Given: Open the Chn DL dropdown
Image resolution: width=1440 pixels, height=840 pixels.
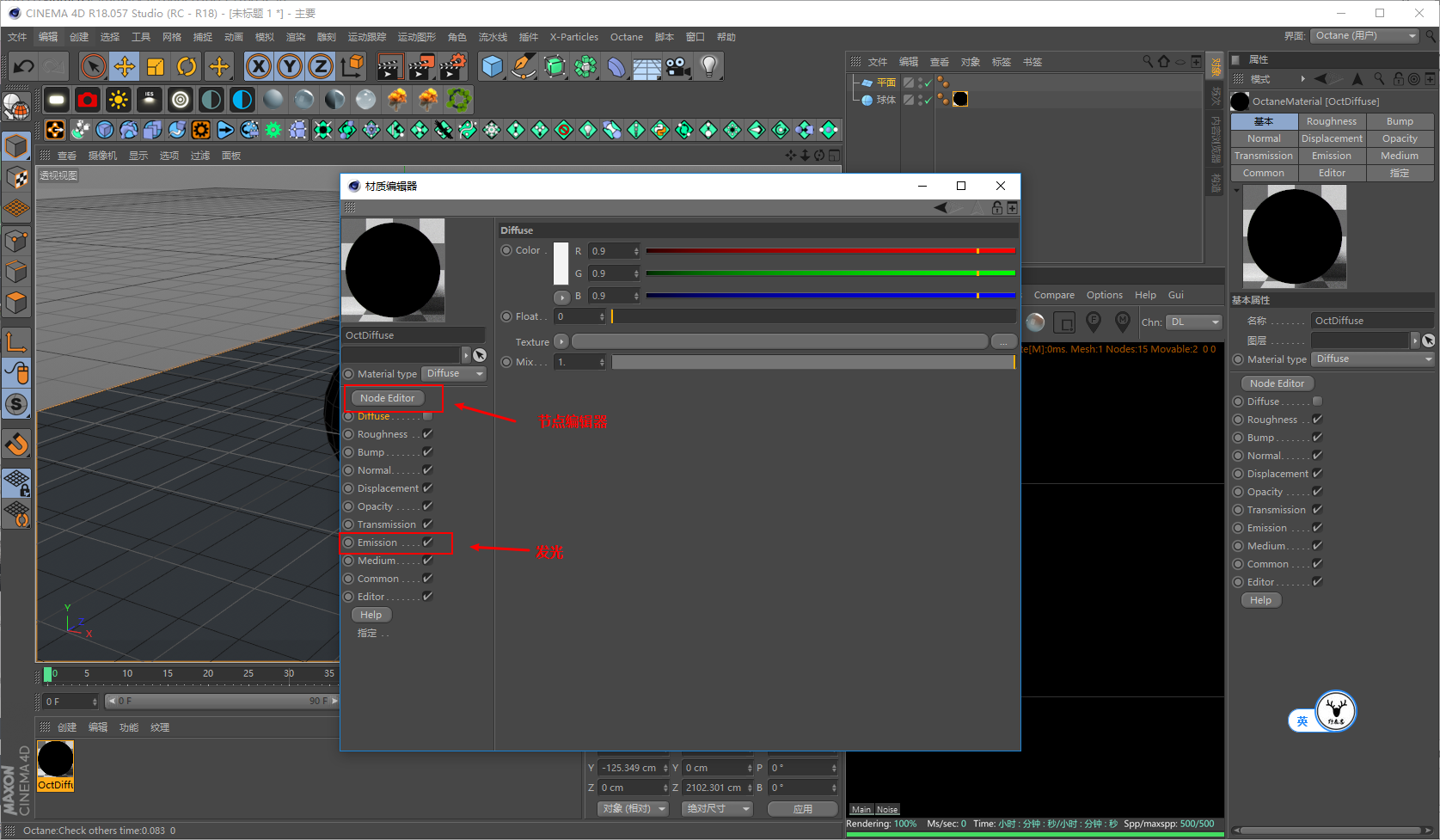Looking at the screenshot, I should 1195,322.
